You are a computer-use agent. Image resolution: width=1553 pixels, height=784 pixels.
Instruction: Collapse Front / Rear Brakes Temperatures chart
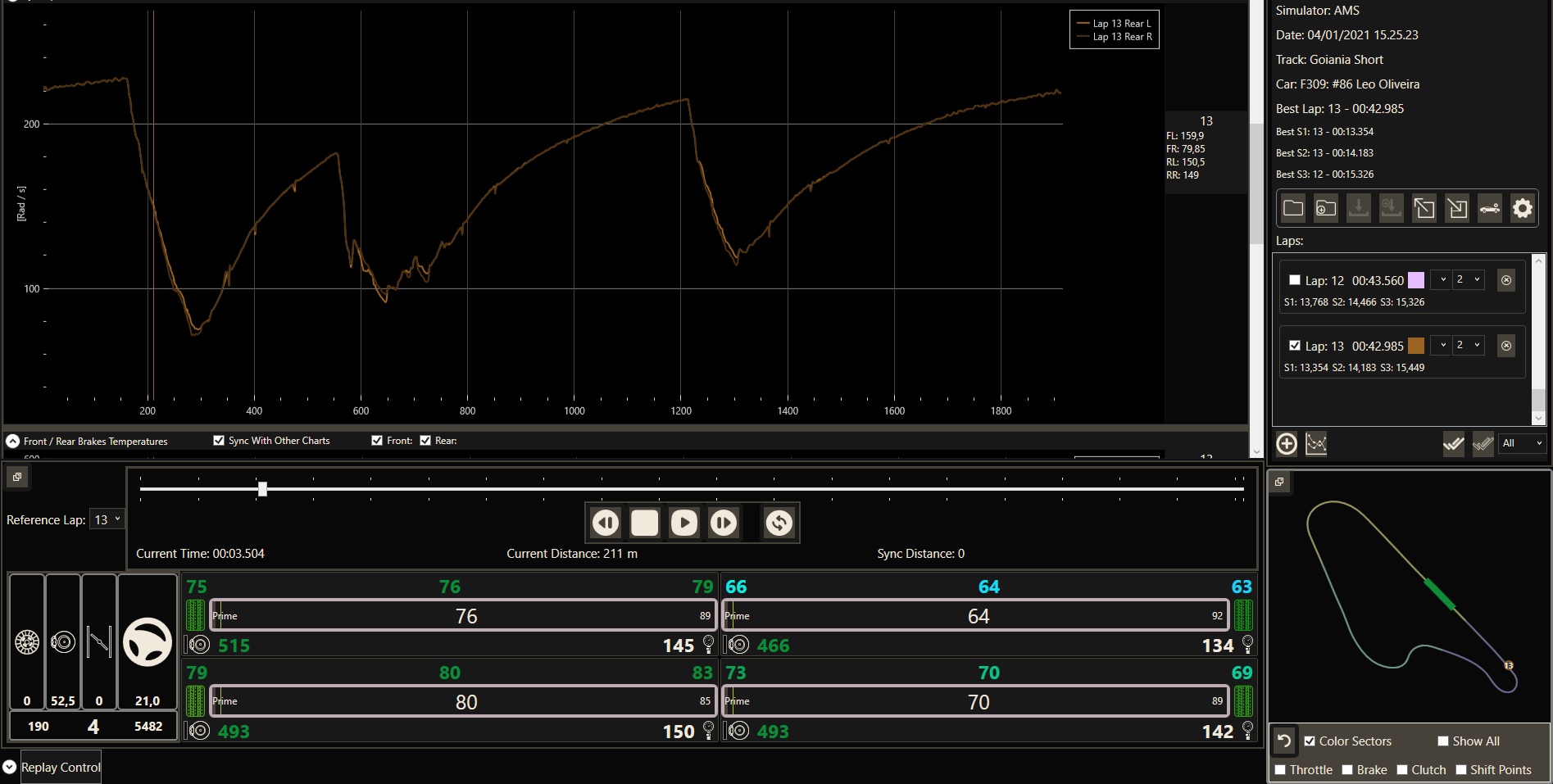pos(13,441)
